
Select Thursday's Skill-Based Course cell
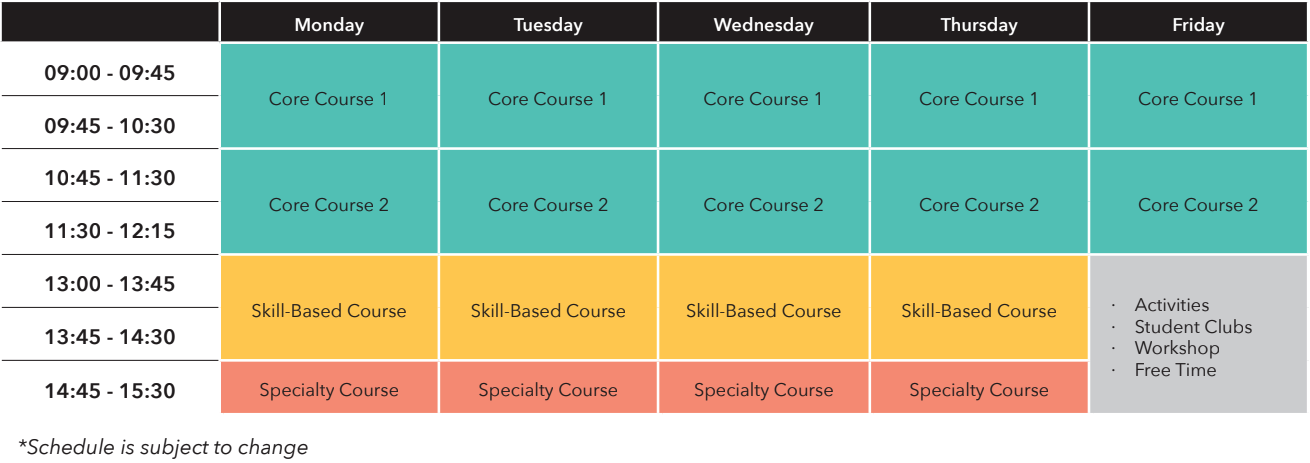(x=979, y=311)
